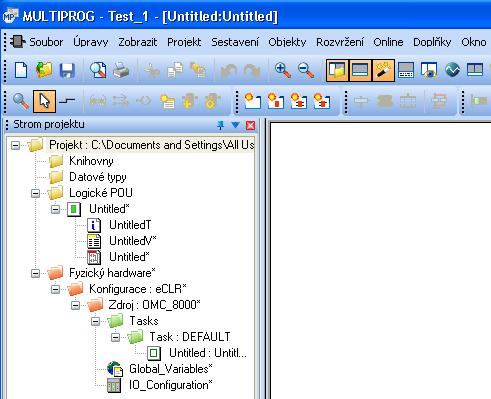Collapse the Tasks folder node
This screenshot has height=399, width=491.
coord(95,321)
